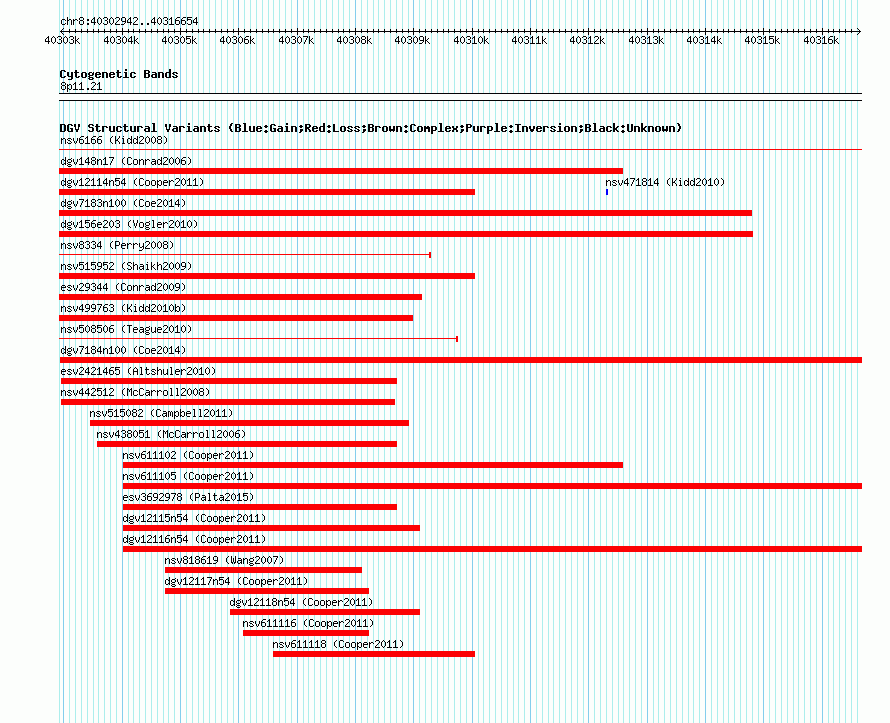
Task: Open the dgv12114n54 (Cooper2011) variant label
Action: click(x=132, y=182)
